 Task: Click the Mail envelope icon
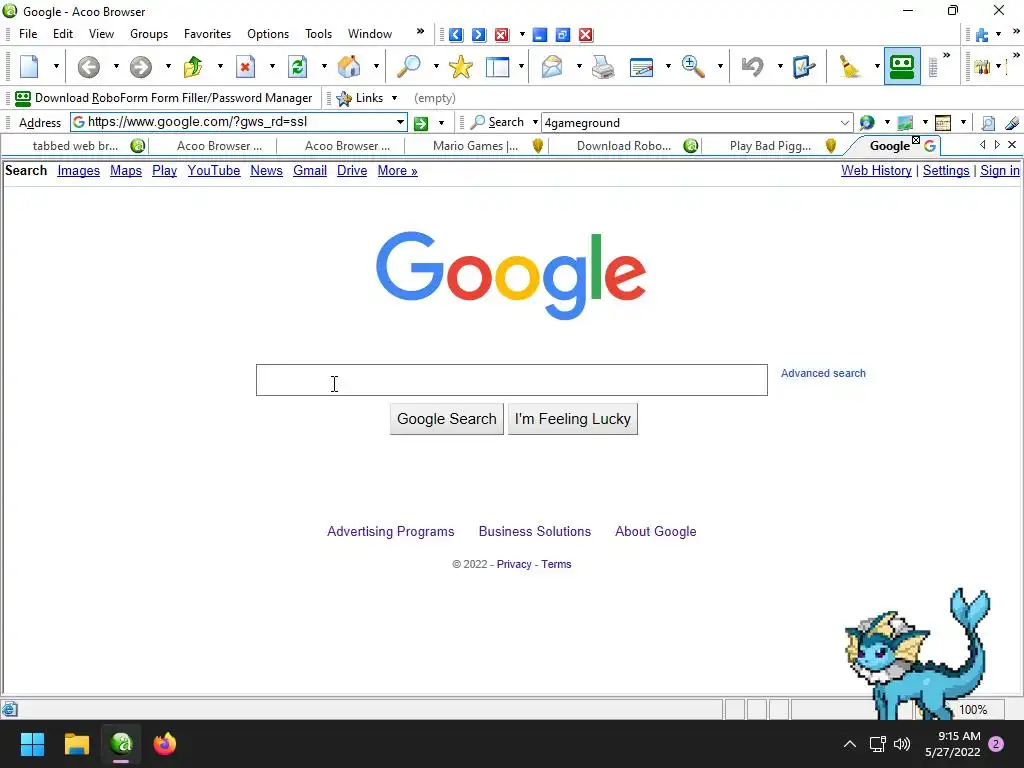552,67
